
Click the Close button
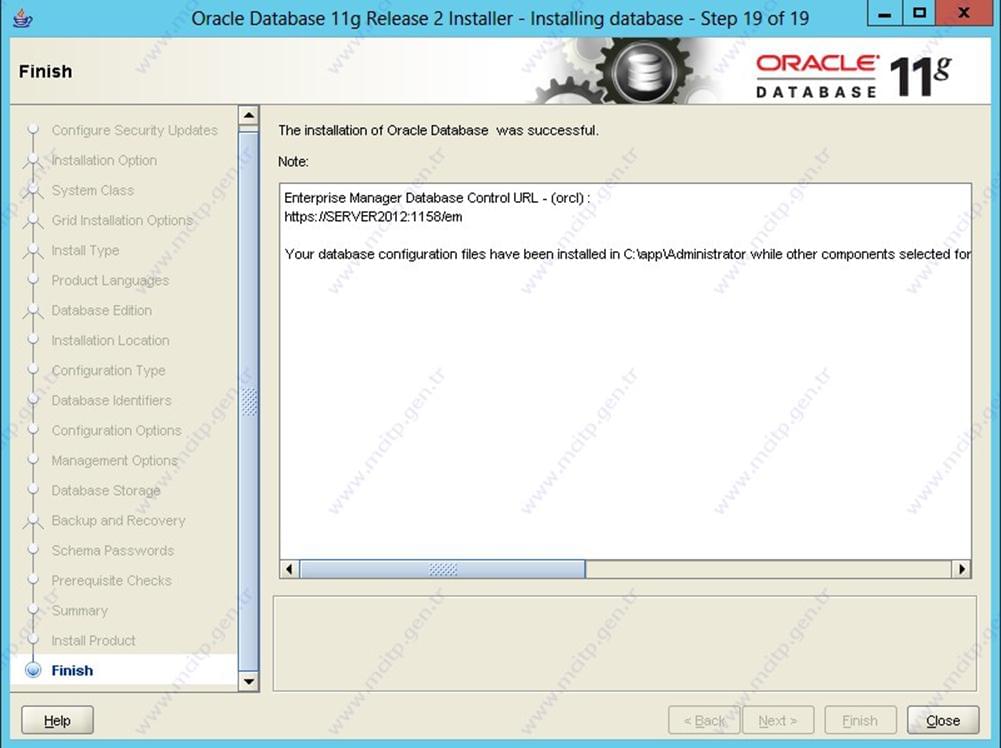[942, 720]
